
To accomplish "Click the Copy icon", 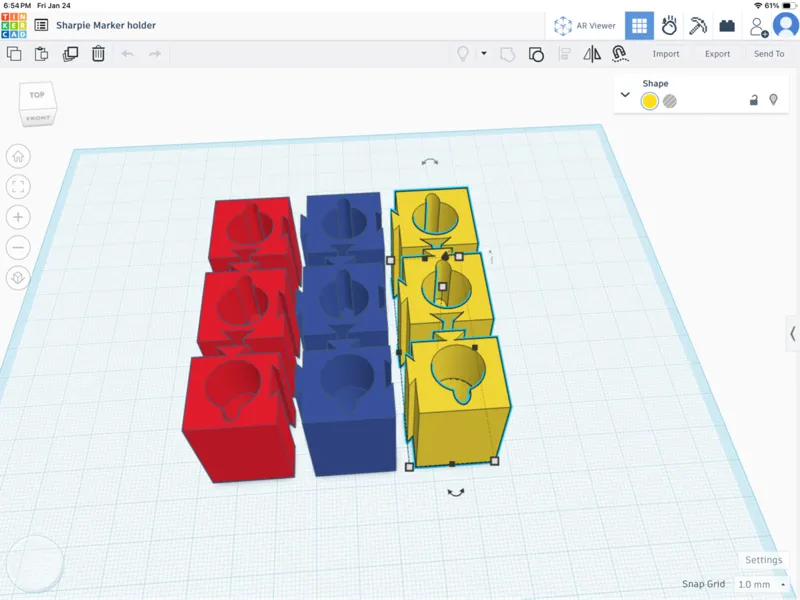I will click(14, 54).
